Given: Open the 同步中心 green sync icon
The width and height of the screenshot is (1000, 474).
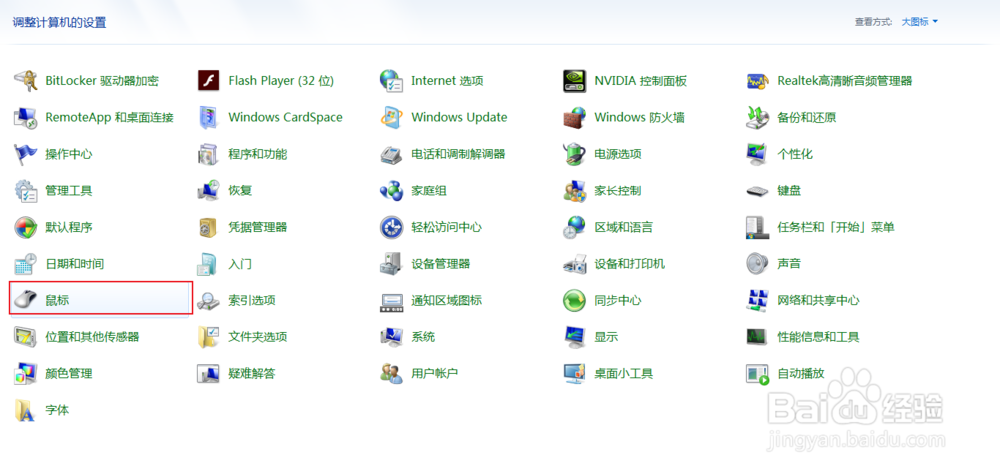Looking at the screenshot, I should [575, 300].
